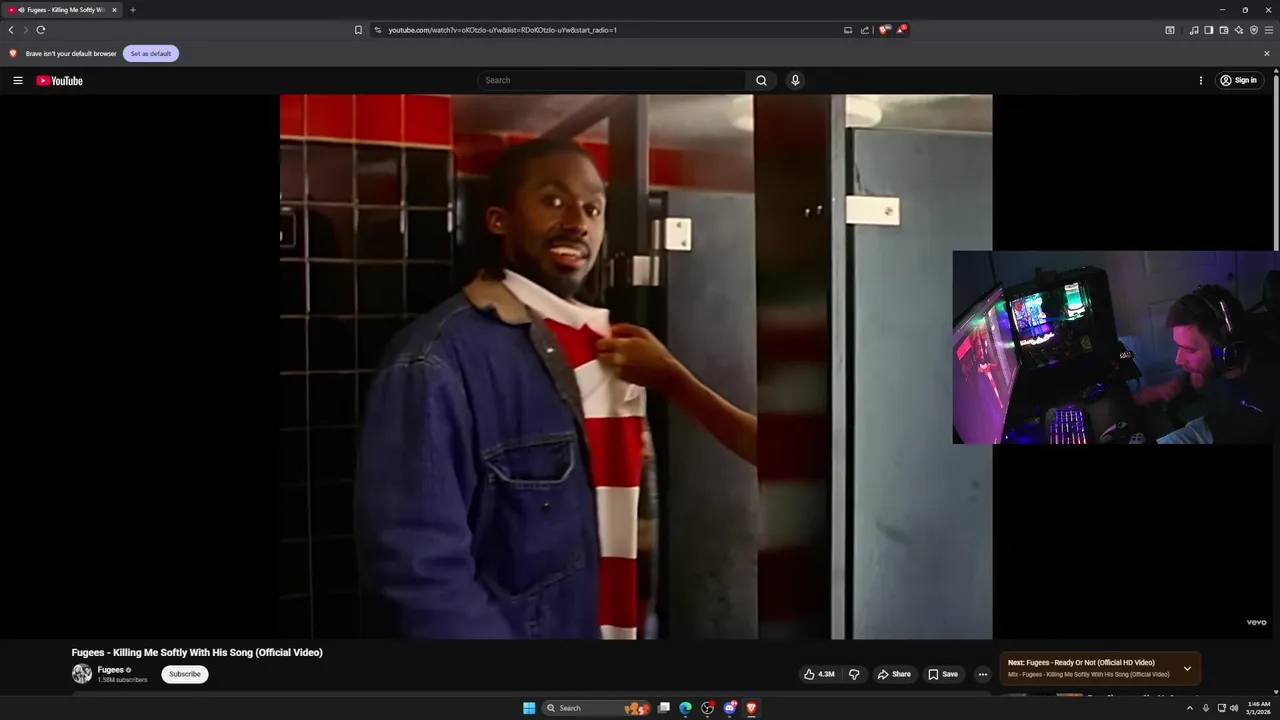Dismiss the default browser notification bar

[1267, 53]
